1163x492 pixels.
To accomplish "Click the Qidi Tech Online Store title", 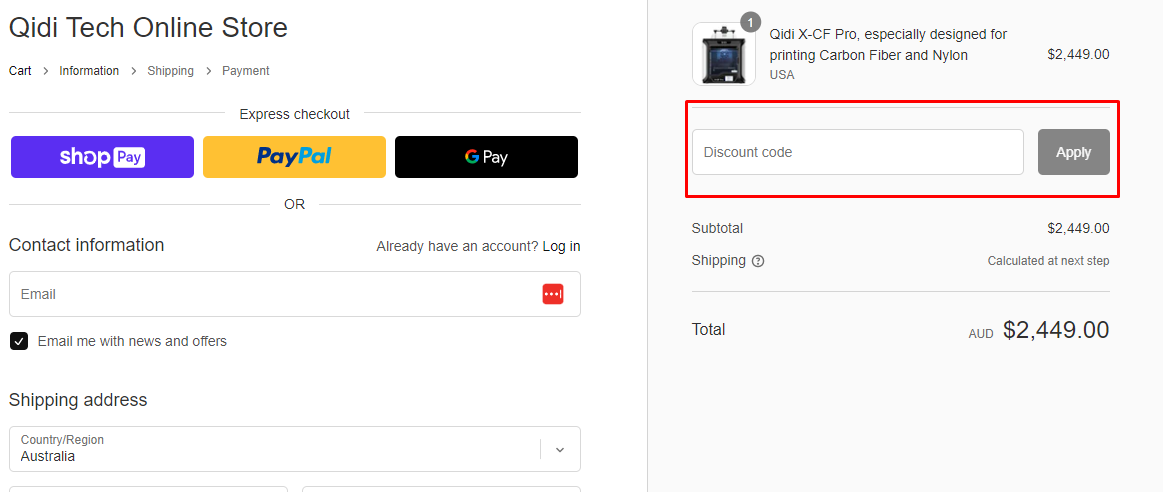I will 148,27.
